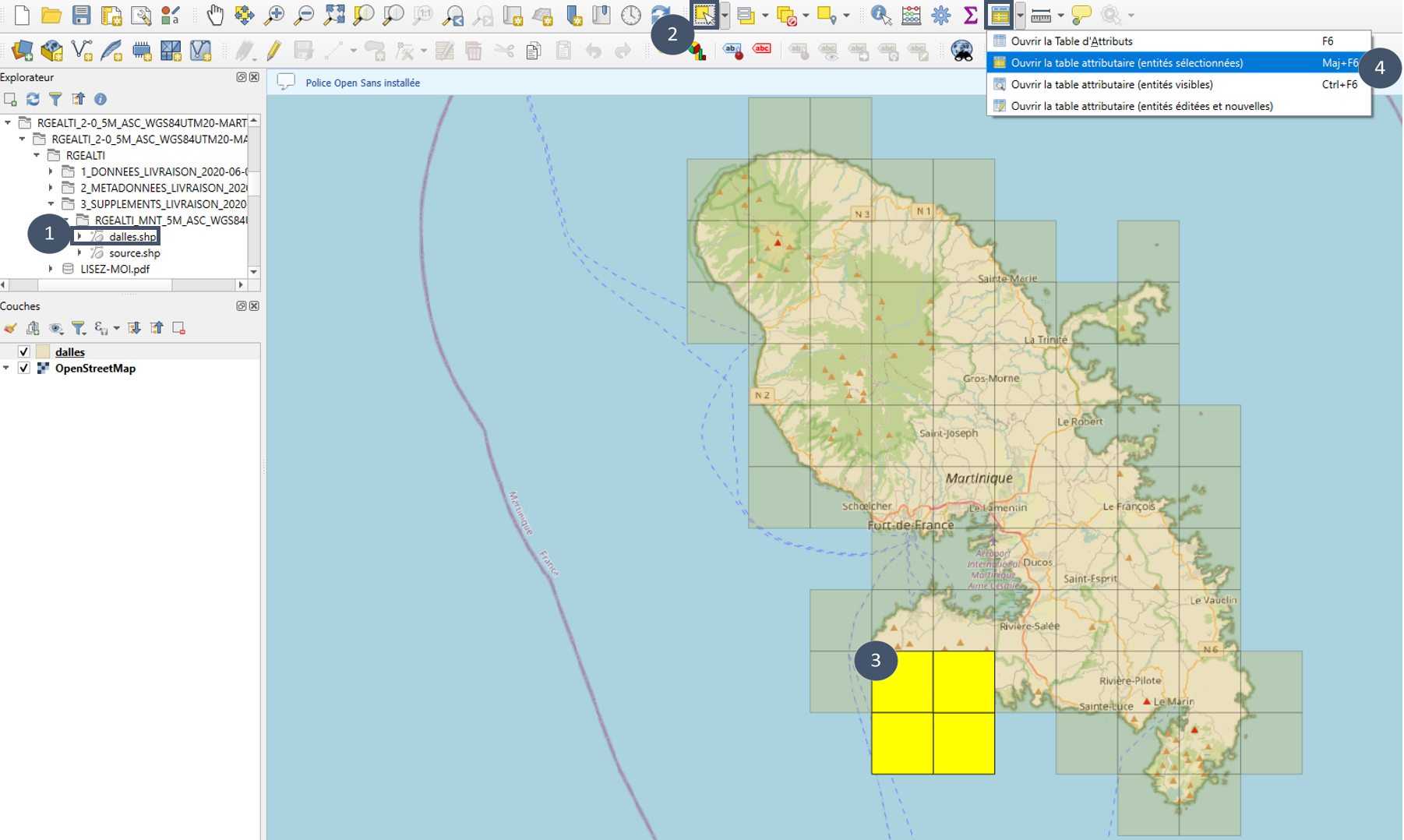This screenshot has height=840, width=1404.
Task: Toggle visibility checkbox of dalles layer
Action: click(24, 351)
